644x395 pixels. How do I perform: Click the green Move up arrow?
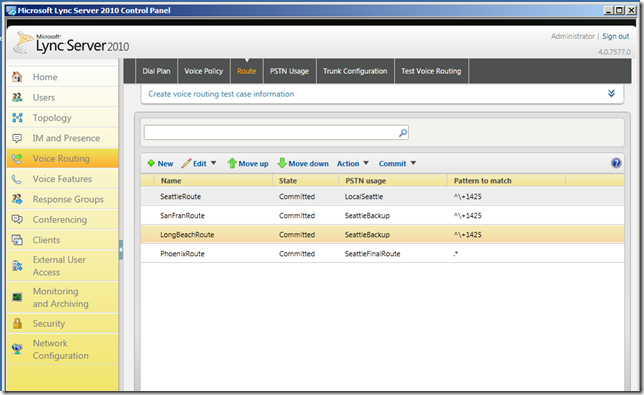click(x=232, y=163)
